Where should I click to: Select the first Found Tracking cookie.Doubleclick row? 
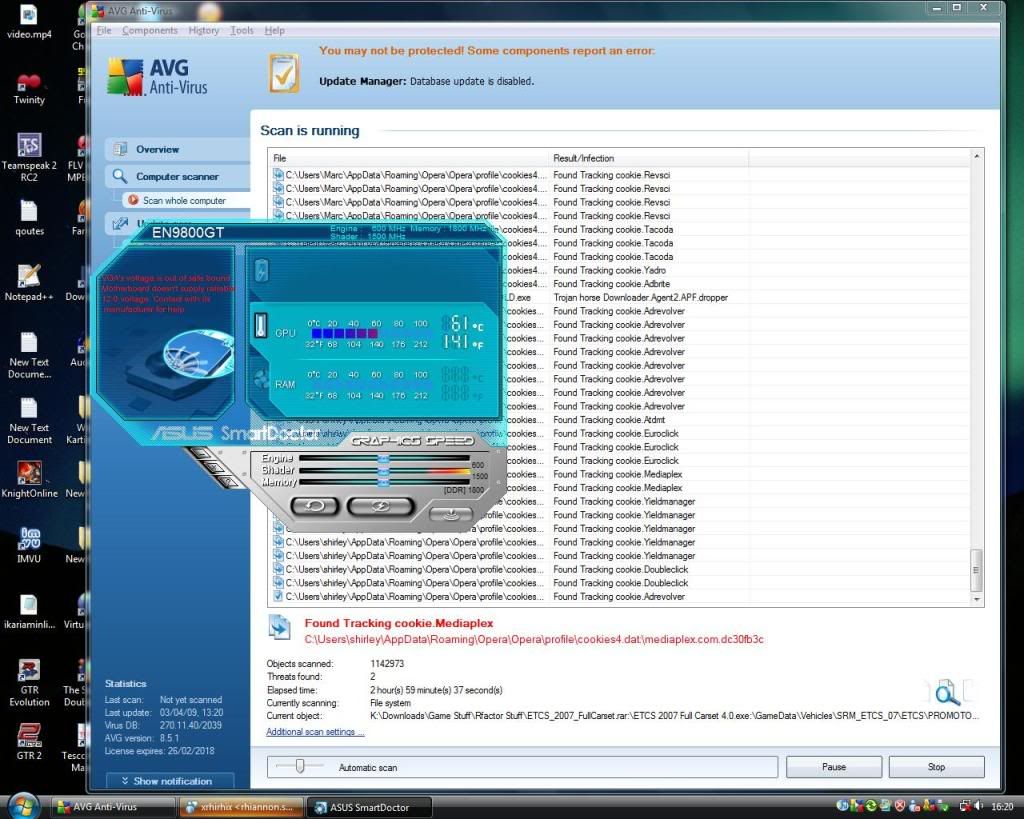[620, 570]
